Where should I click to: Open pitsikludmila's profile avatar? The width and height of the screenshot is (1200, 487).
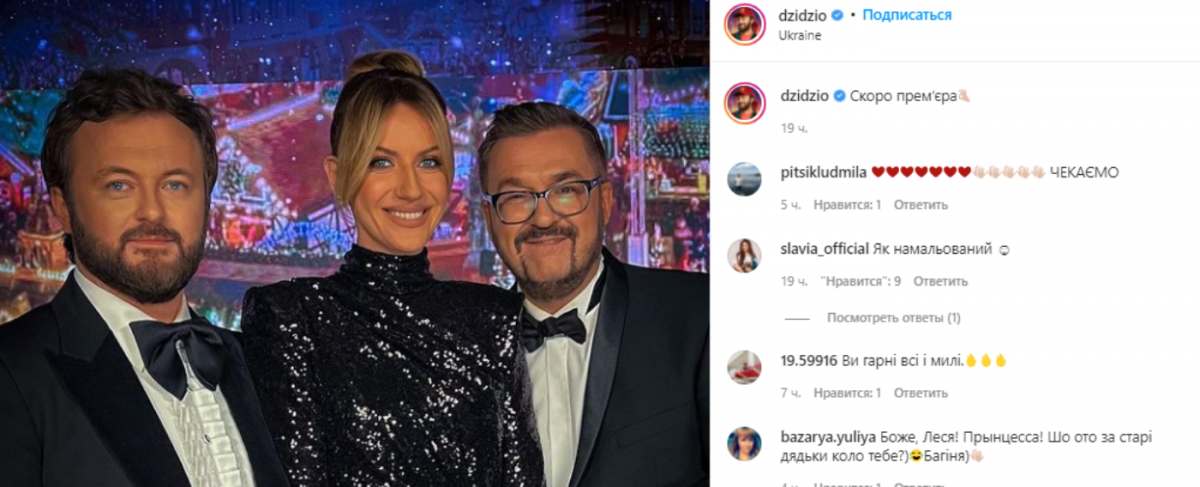click(x=746, y=180)
